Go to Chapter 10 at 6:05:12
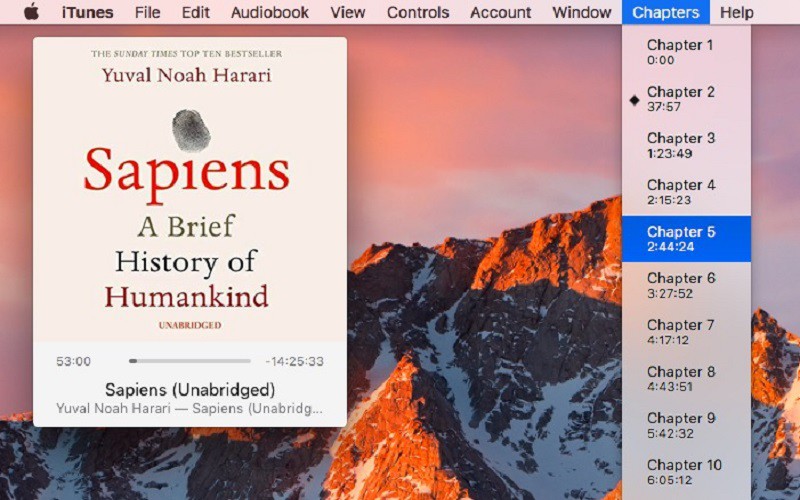 (686, 471)
